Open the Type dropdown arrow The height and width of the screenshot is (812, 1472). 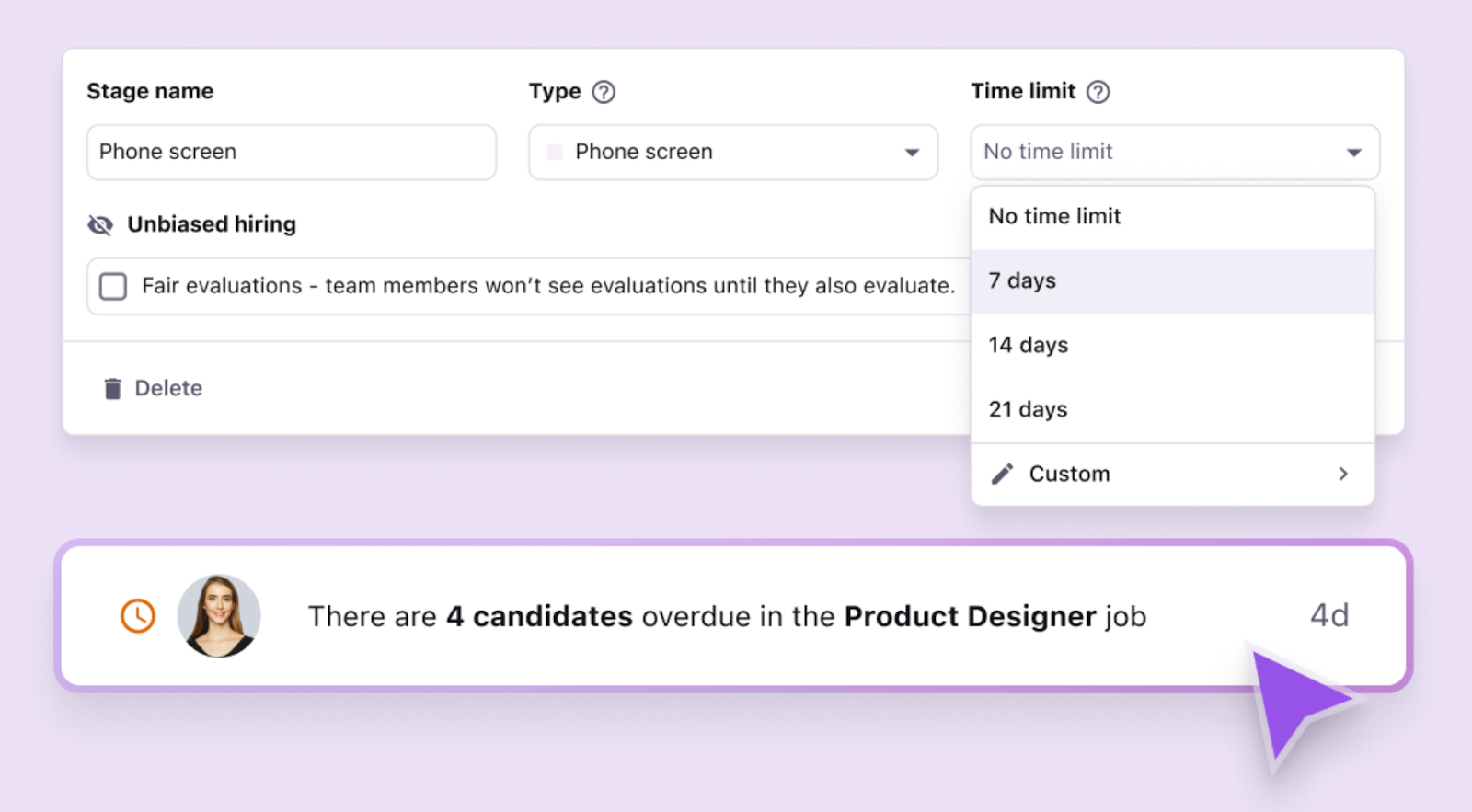[912, 153]
